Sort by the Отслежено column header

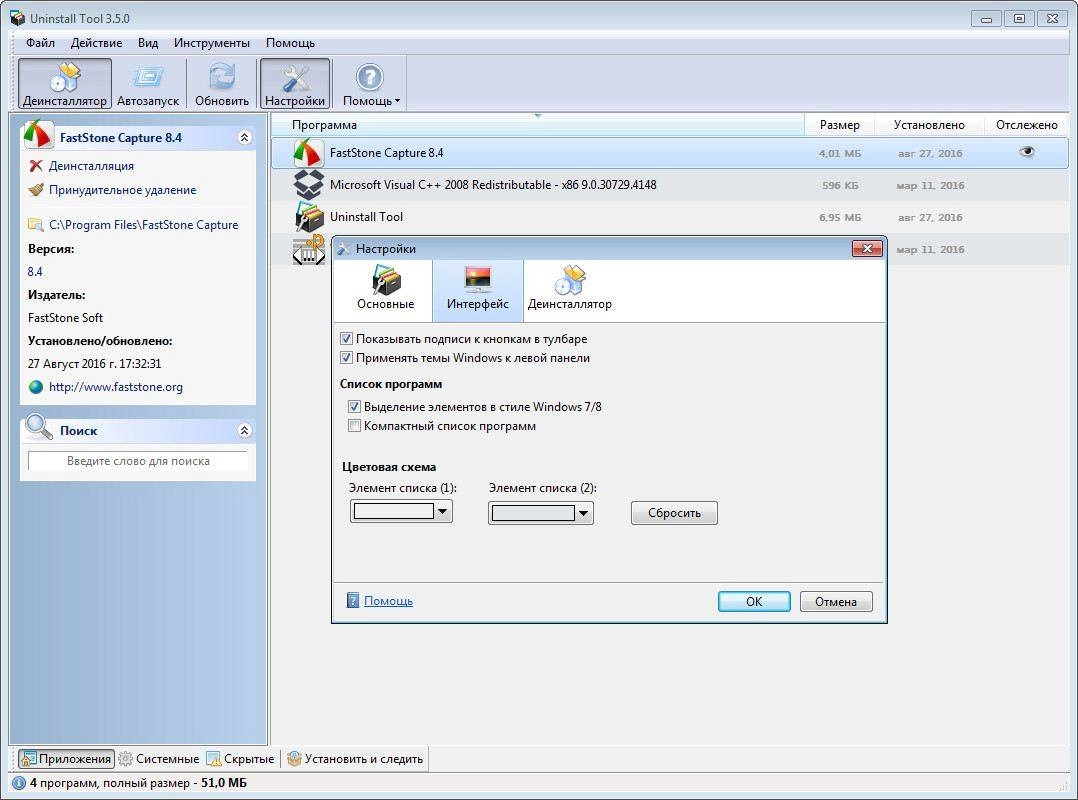(x=1026, y=125)
